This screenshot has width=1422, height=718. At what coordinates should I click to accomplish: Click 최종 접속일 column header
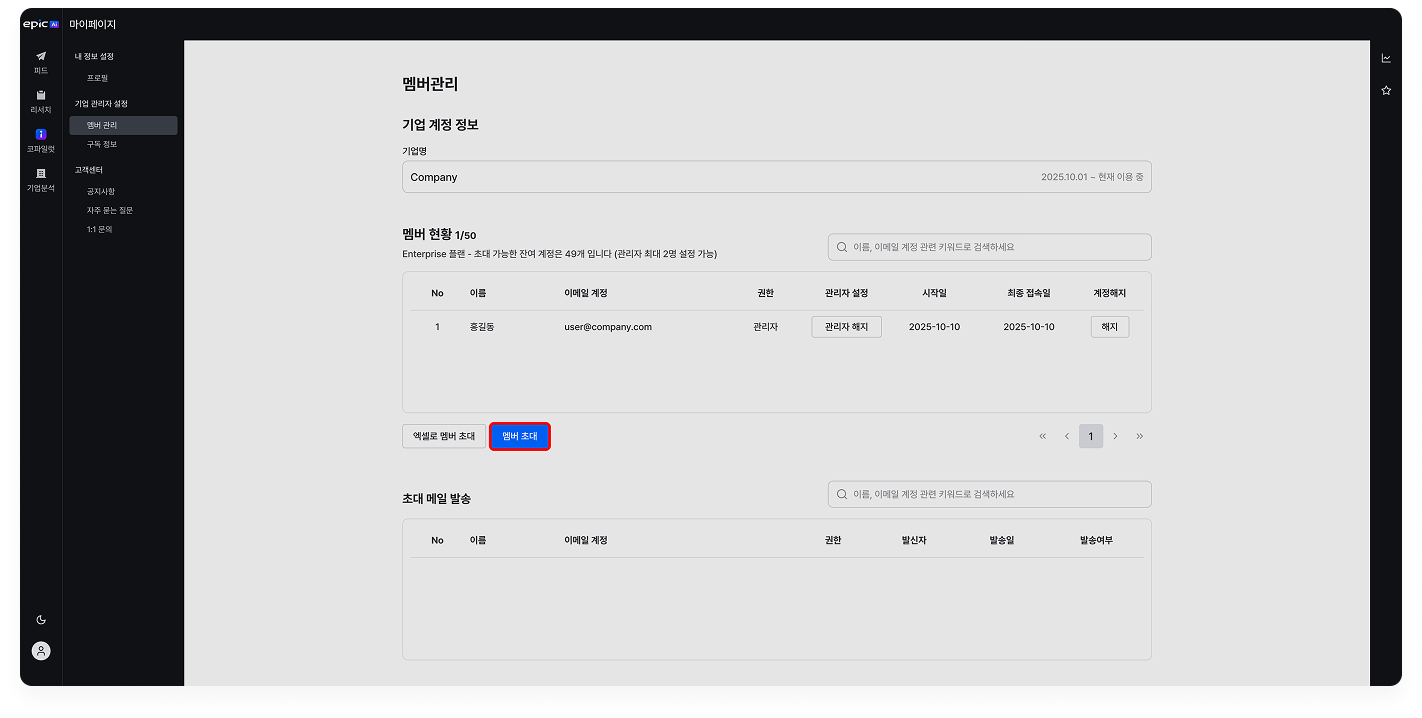click(1029, 293)
